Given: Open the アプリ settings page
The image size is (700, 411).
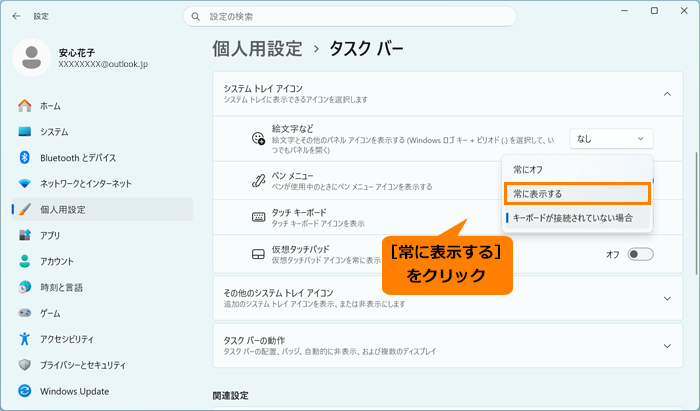Looking at the screenshot, I should [102, 235].
